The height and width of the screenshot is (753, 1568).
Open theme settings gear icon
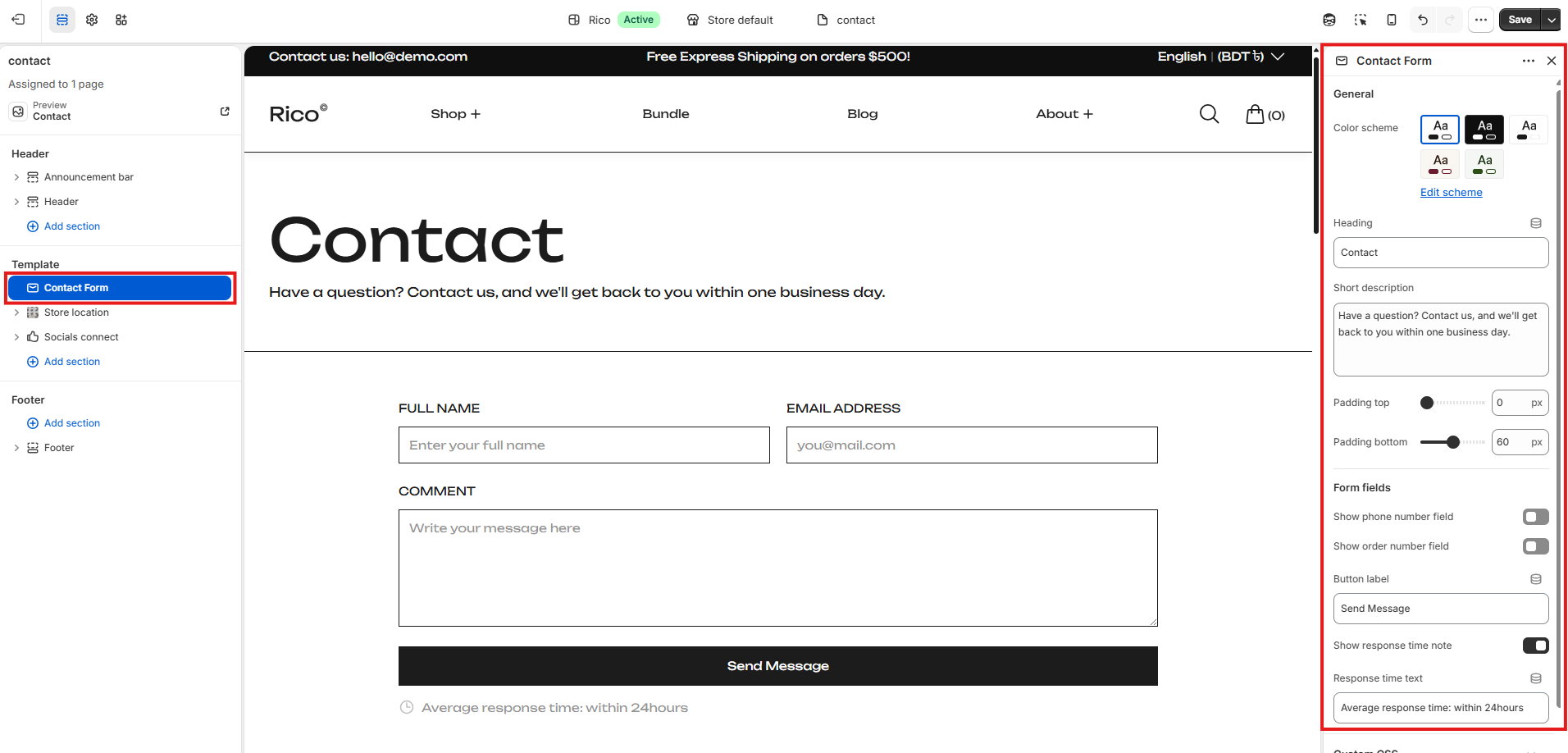click(92, 20)
